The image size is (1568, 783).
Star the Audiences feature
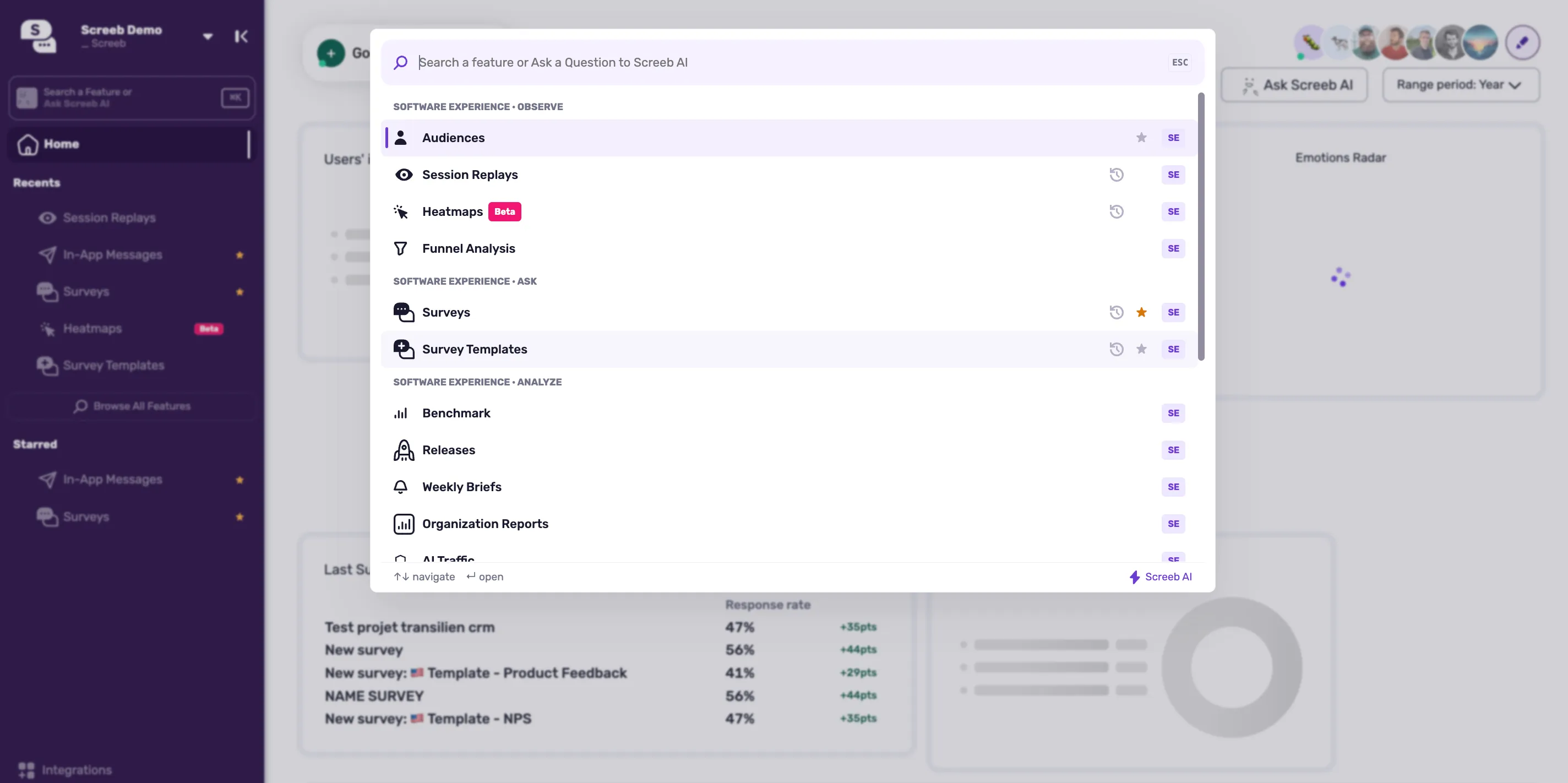pyautogui.click(x=1141, y=138)
